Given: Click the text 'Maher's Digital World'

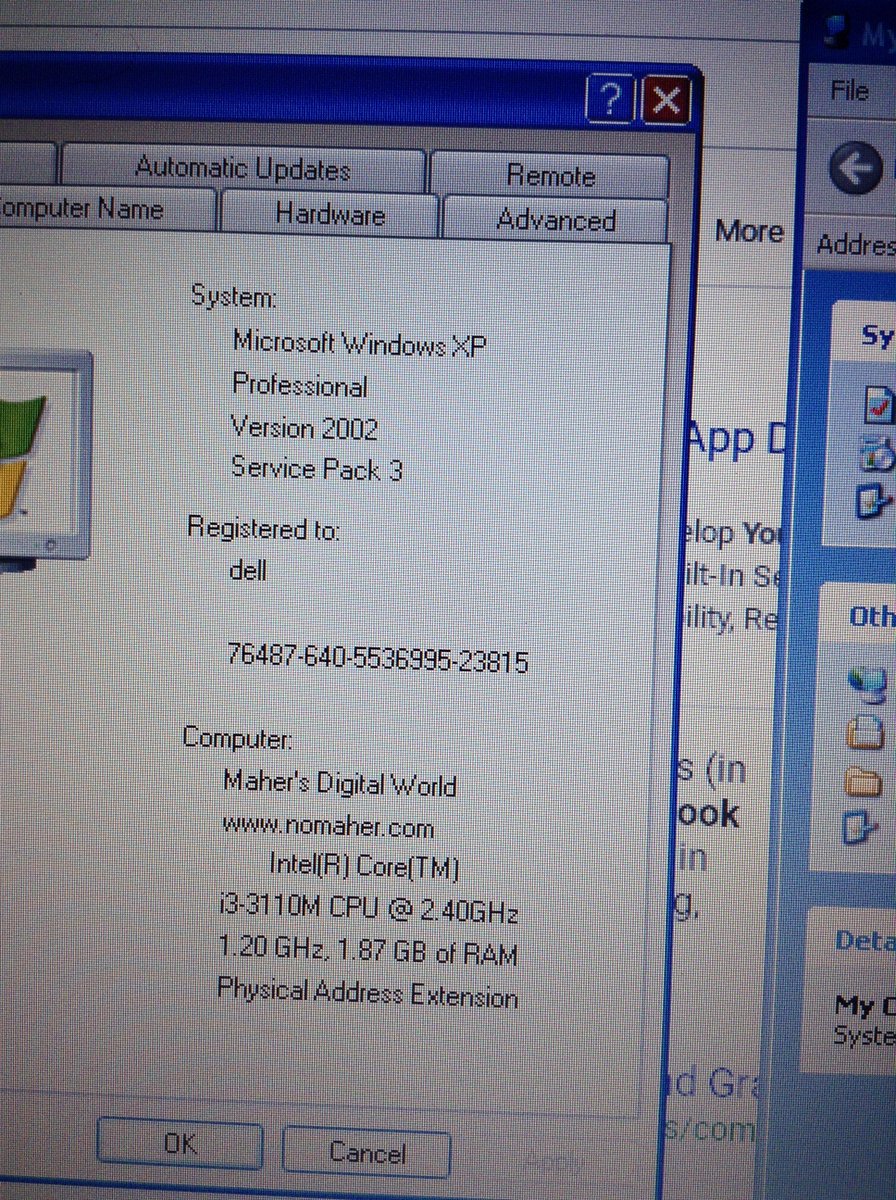Looking at the screenshot, I should click(339, 782).
